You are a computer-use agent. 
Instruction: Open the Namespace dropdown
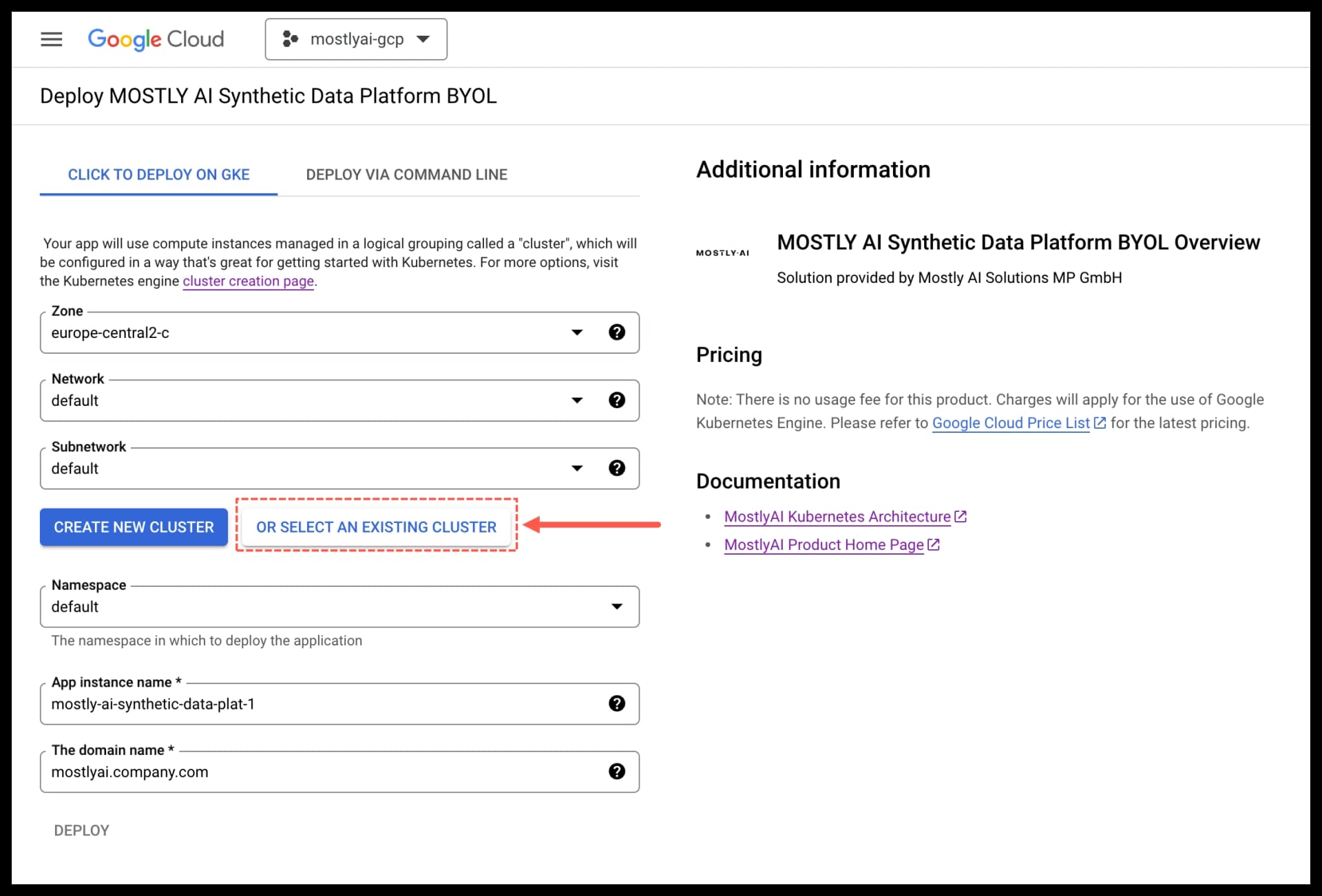pos(616,606)
